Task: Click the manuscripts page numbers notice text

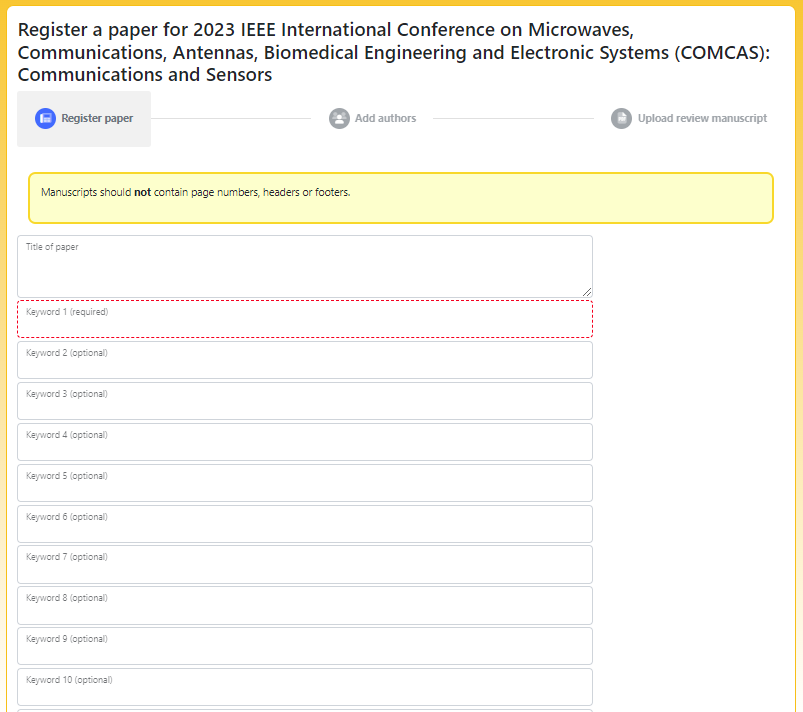Action: click(196, 192)
